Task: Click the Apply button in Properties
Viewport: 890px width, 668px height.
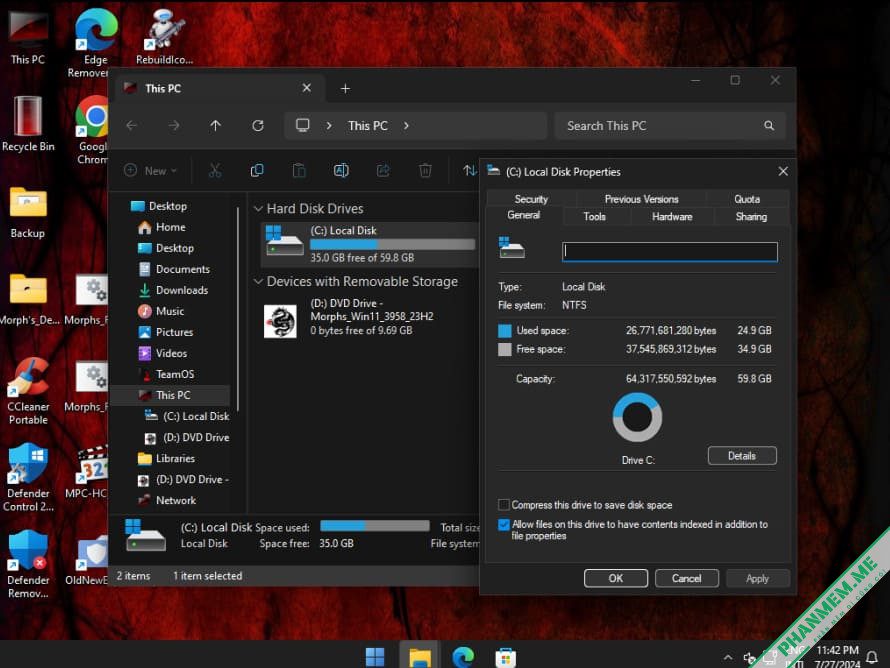Action: point(757,578)
